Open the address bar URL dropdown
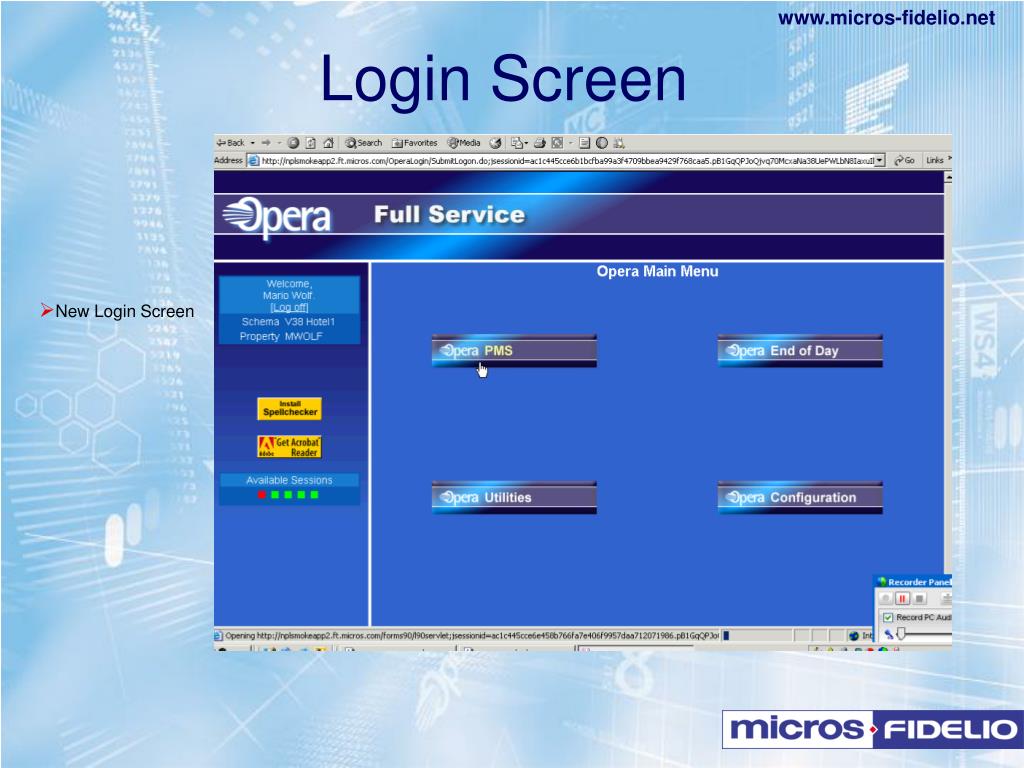 click(880, 160)
